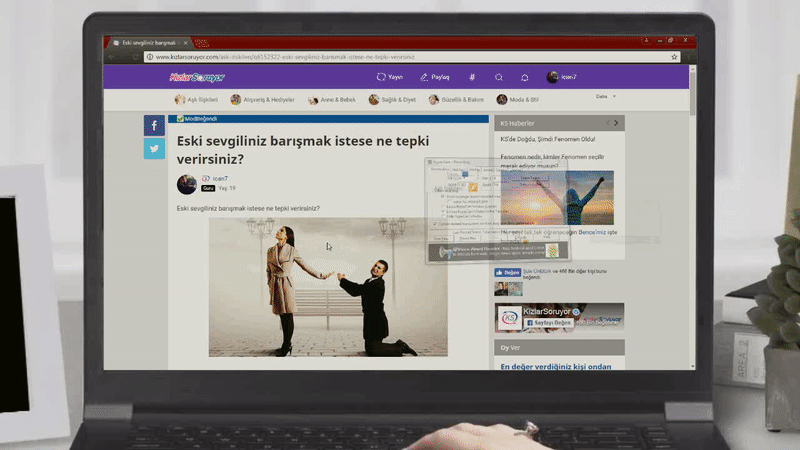Click the address bar URL field
The height and width of the screenshot is (450, 800).
point(411,57)
